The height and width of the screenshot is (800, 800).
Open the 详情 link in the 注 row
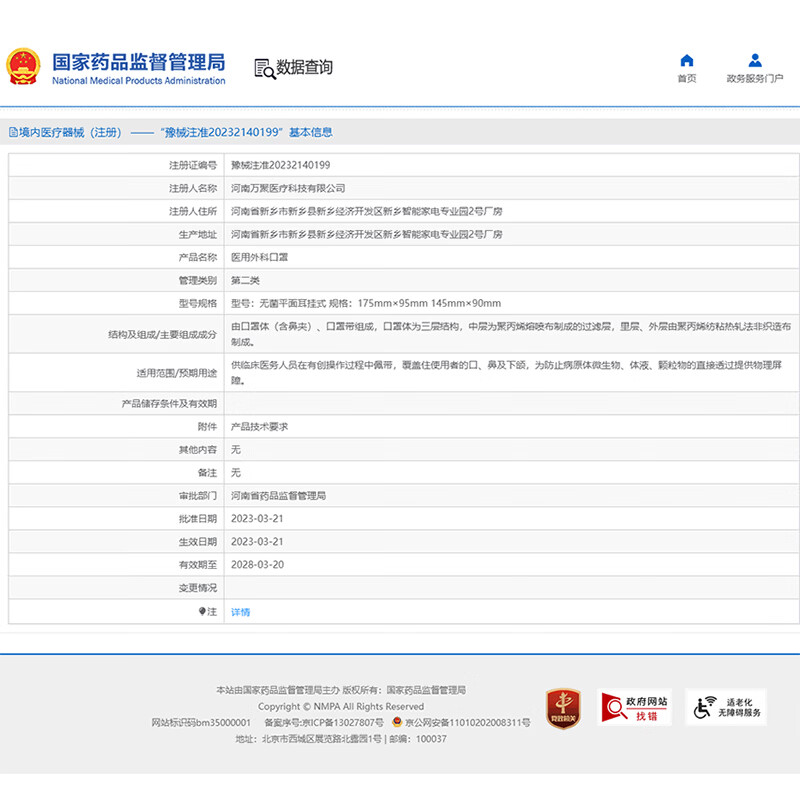[238, 611]
